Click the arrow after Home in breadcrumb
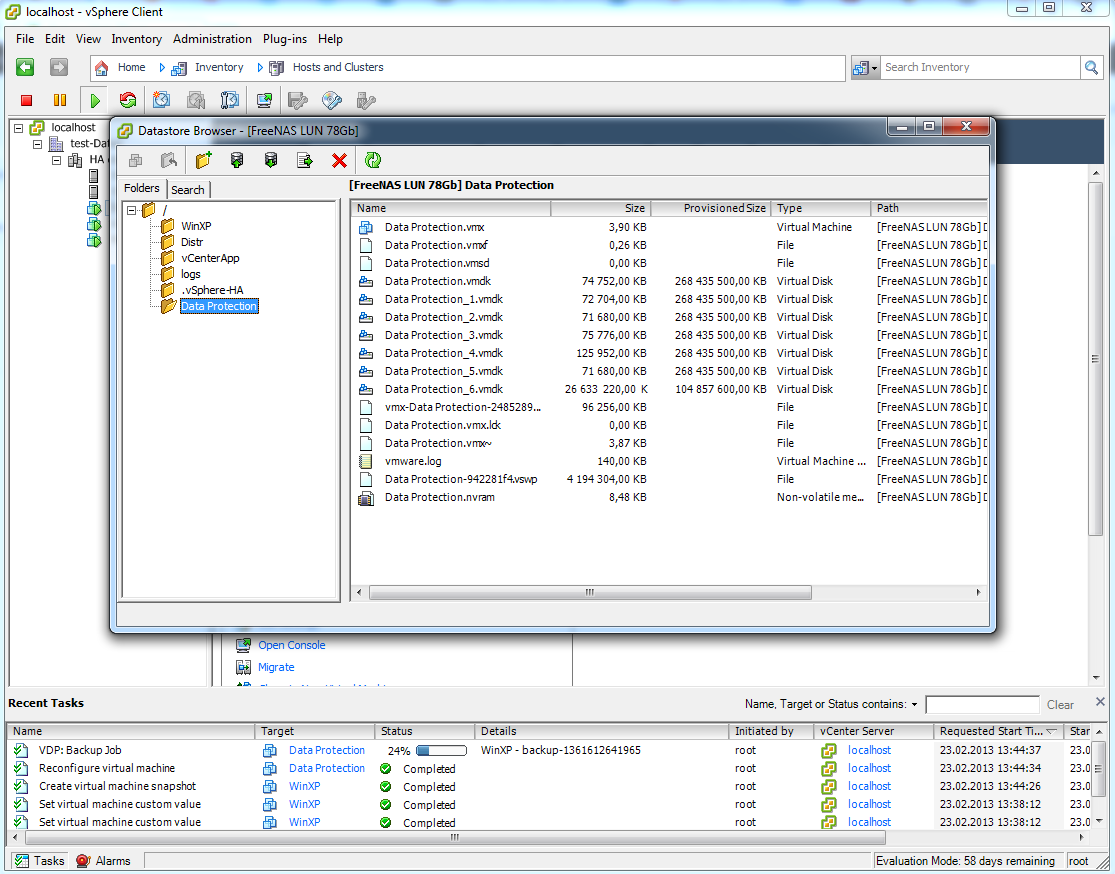This screenshot has width=1115, height=874. coord(162,68)
